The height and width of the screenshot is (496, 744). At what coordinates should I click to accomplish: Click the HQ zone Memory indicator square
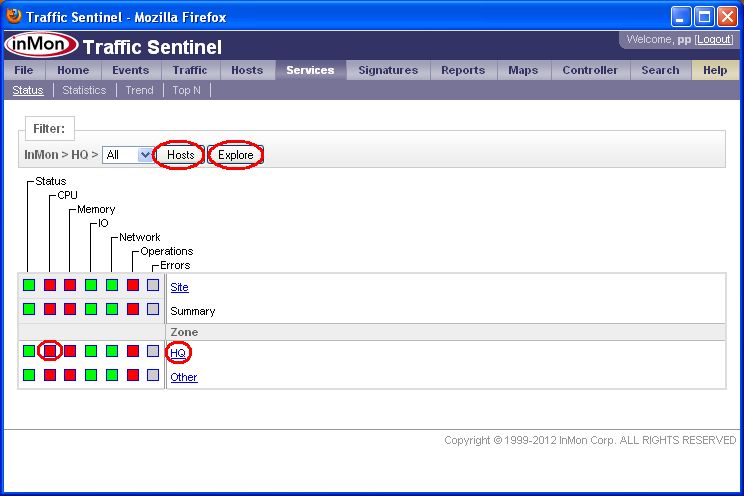click(70, 351)
